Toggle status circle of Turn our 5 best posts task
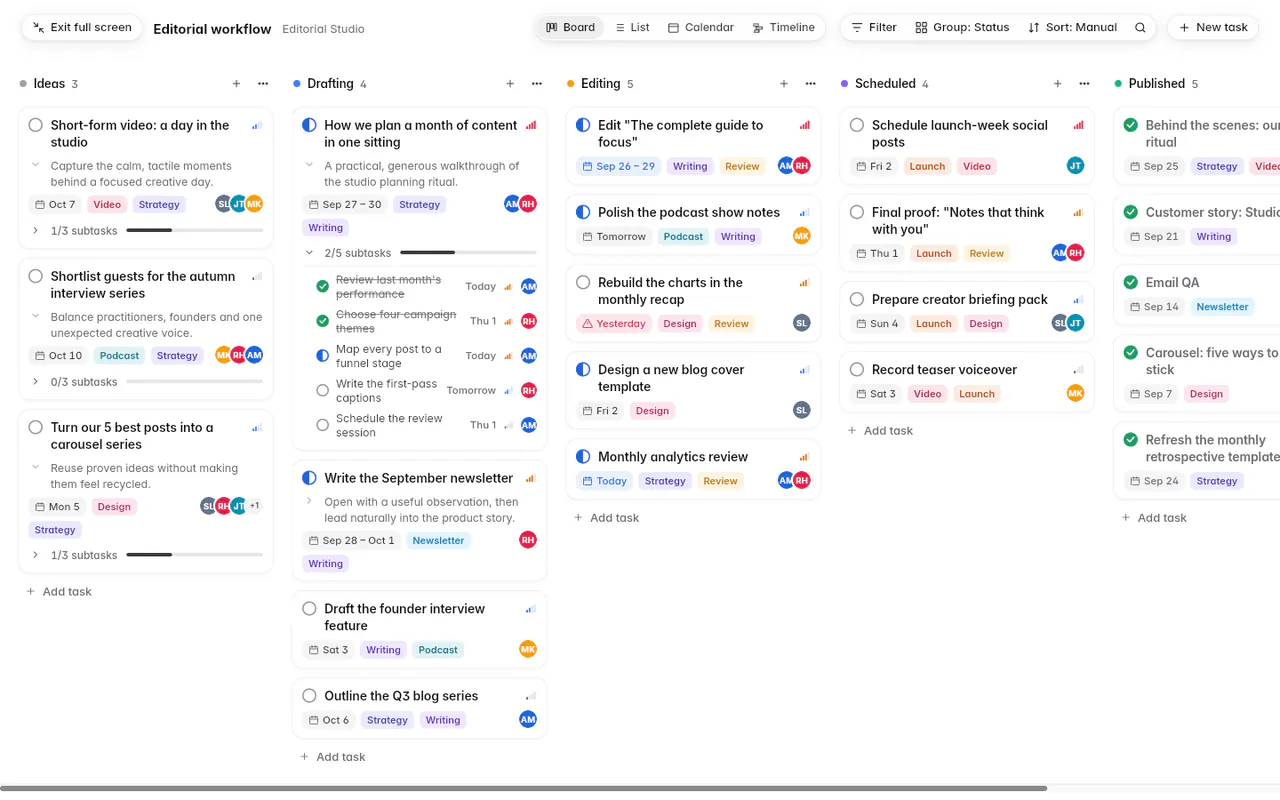Viewport: 1280px width, 800px height. (36, 427)
